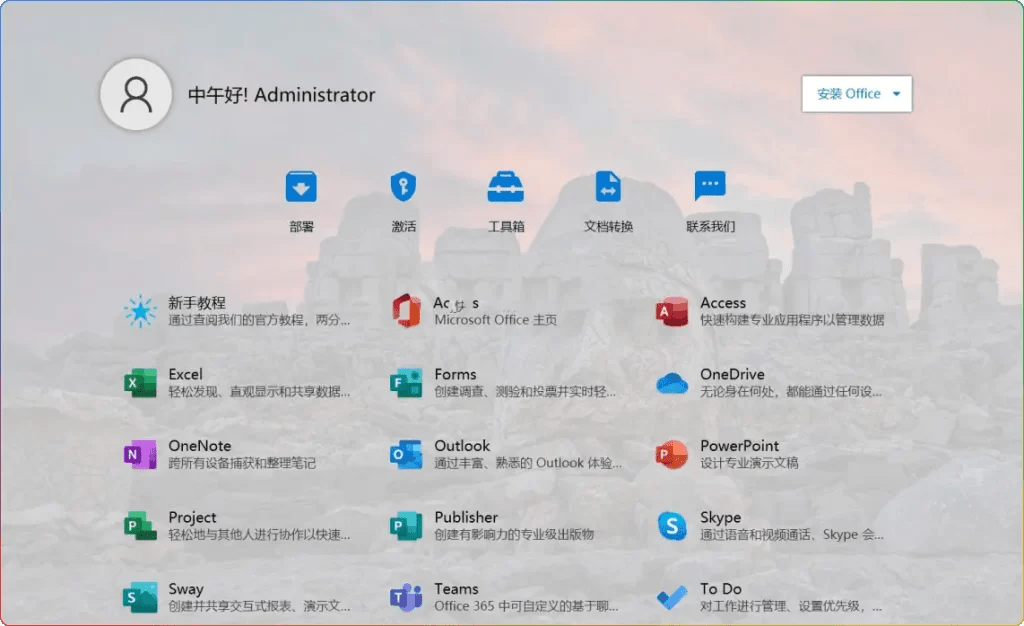The width and height of the screenshot is (1024, 626).
Task: Select the OneNote icon
Action: pos(139,454)
